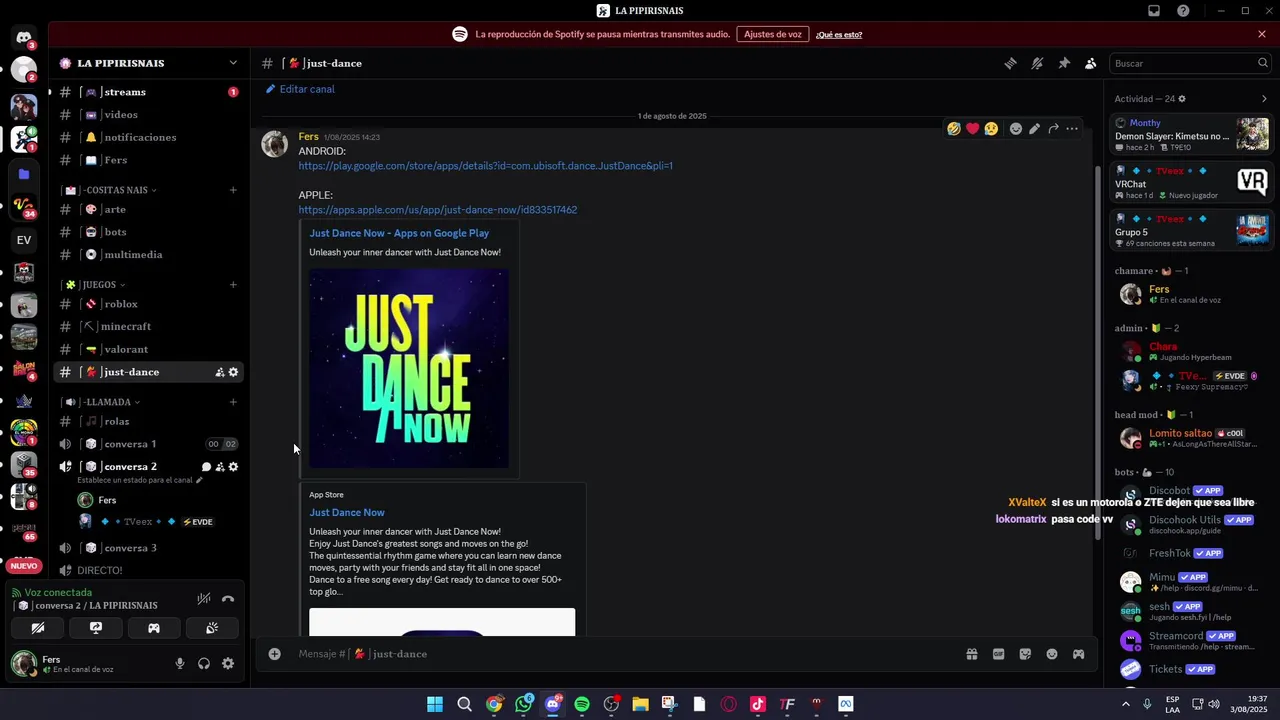Share your screen button

pos(96,628)
